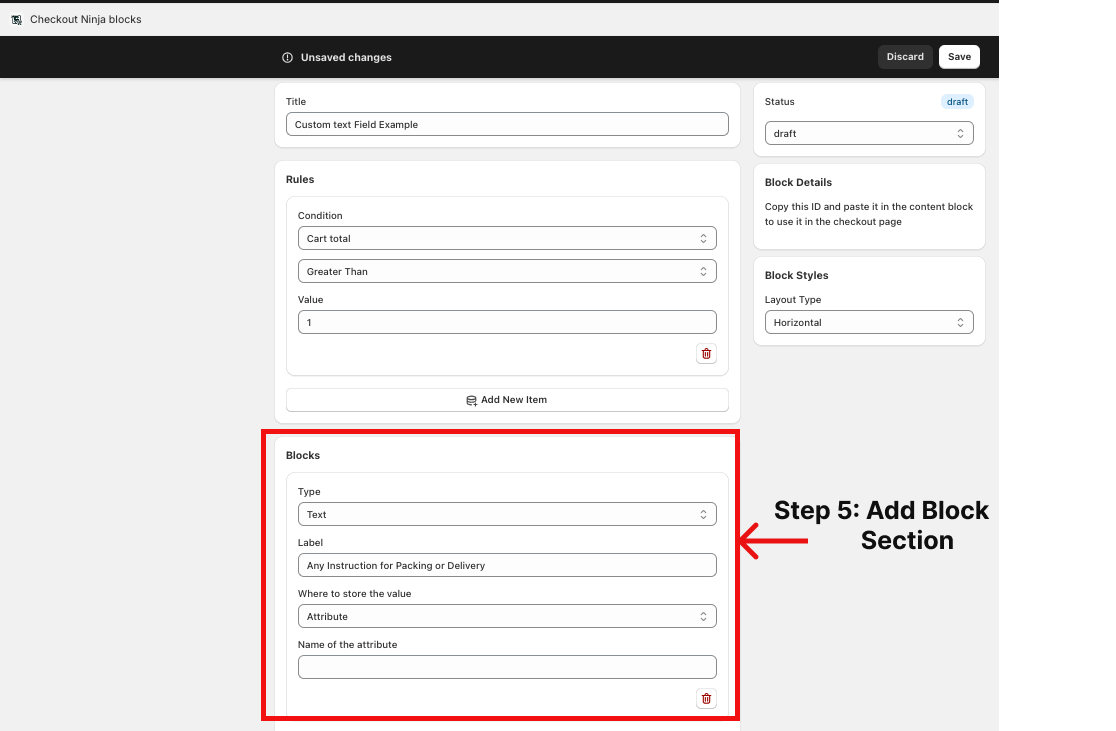Image resolution: width=1116 pixels, height=731 pixels.
Task: Save the block changes
Action: point(959,57)
